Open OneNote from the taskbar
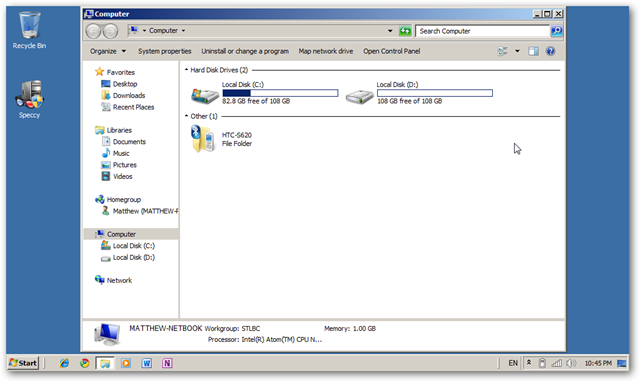 click(x=167, y=363)
